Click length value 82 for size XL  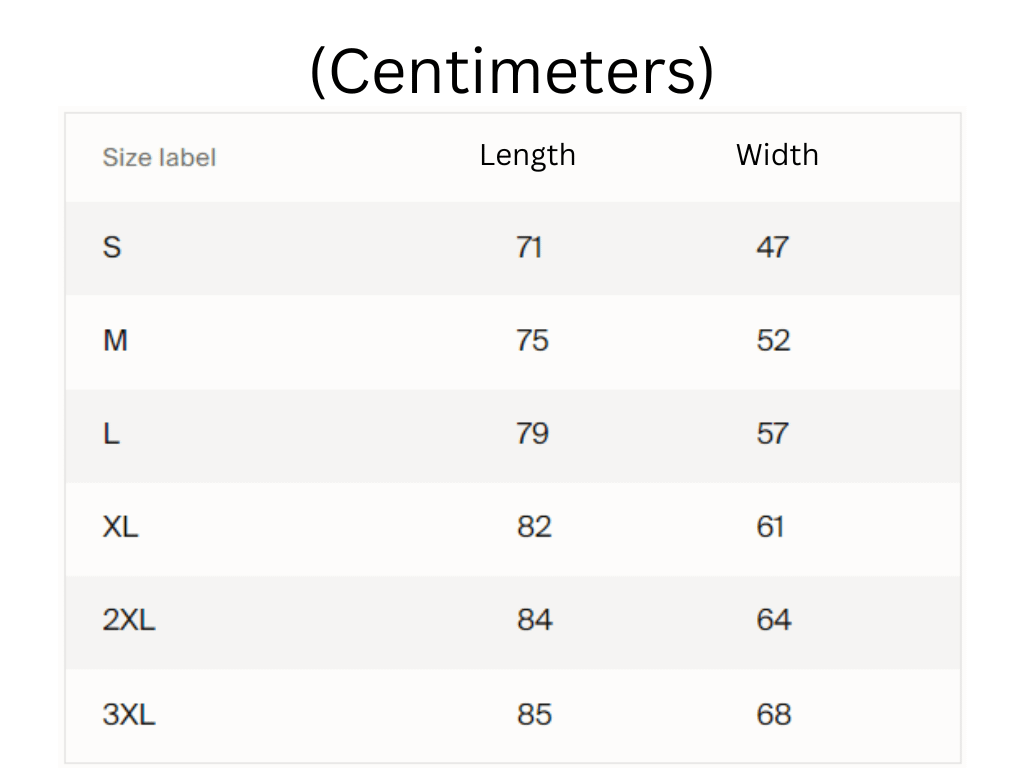[534, 527]
